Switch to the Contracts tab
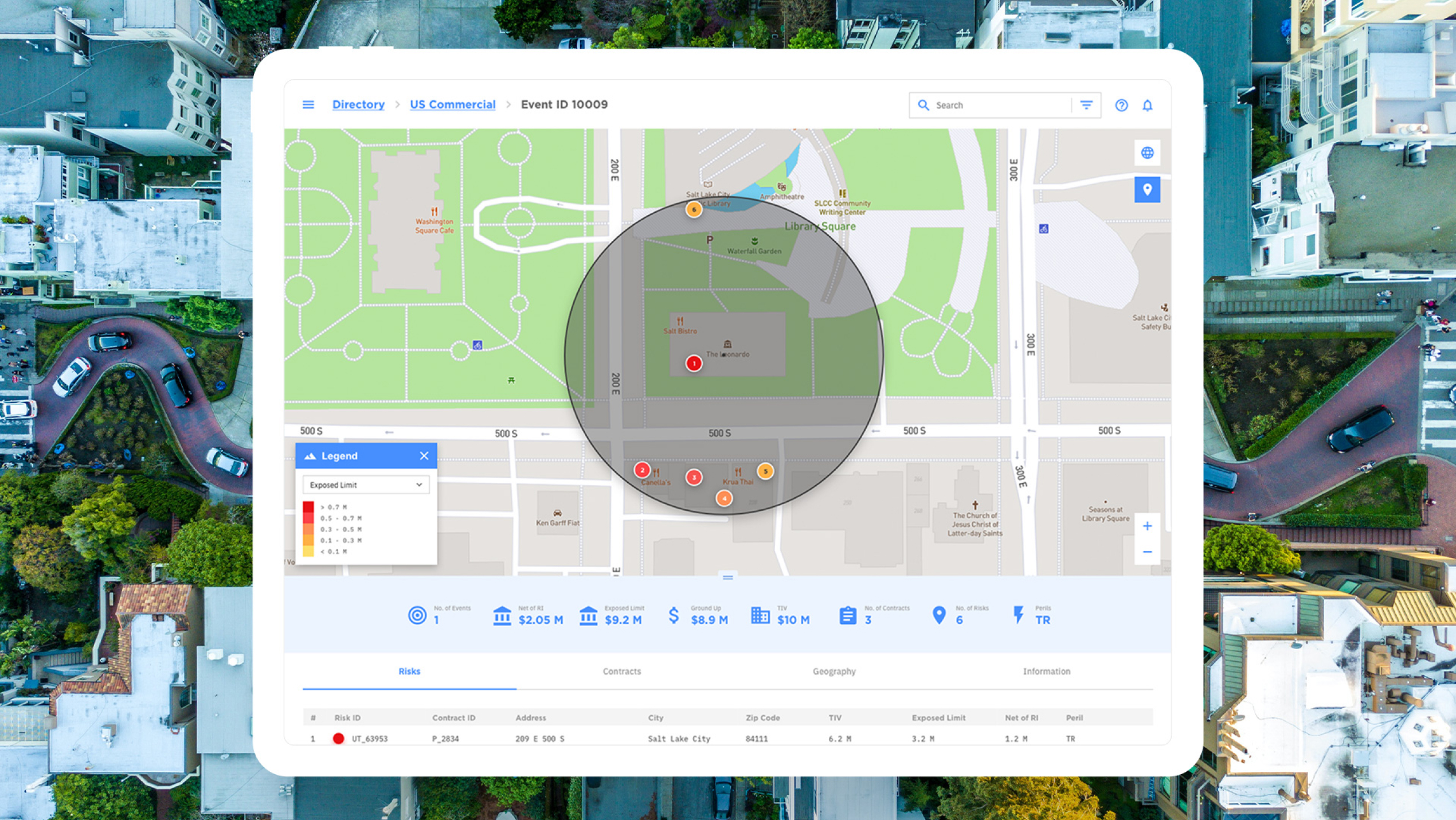This screenshot has height=820, width=1456. tap(621, 671)
